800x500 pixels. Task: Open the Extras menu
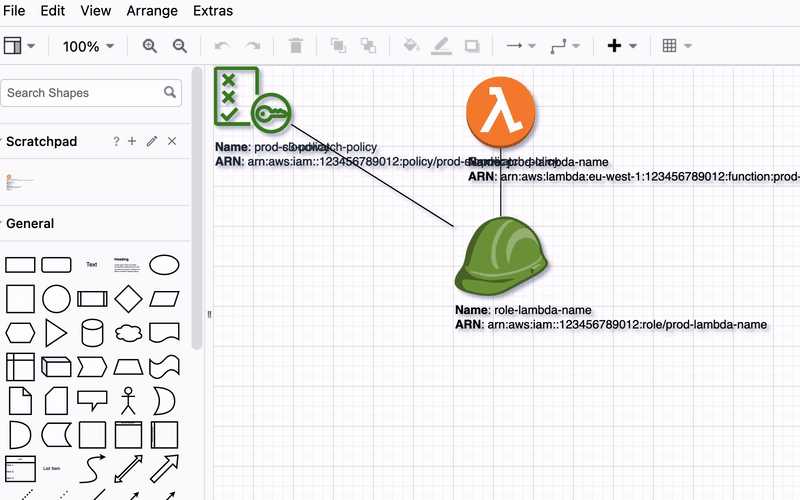(213, 11)
